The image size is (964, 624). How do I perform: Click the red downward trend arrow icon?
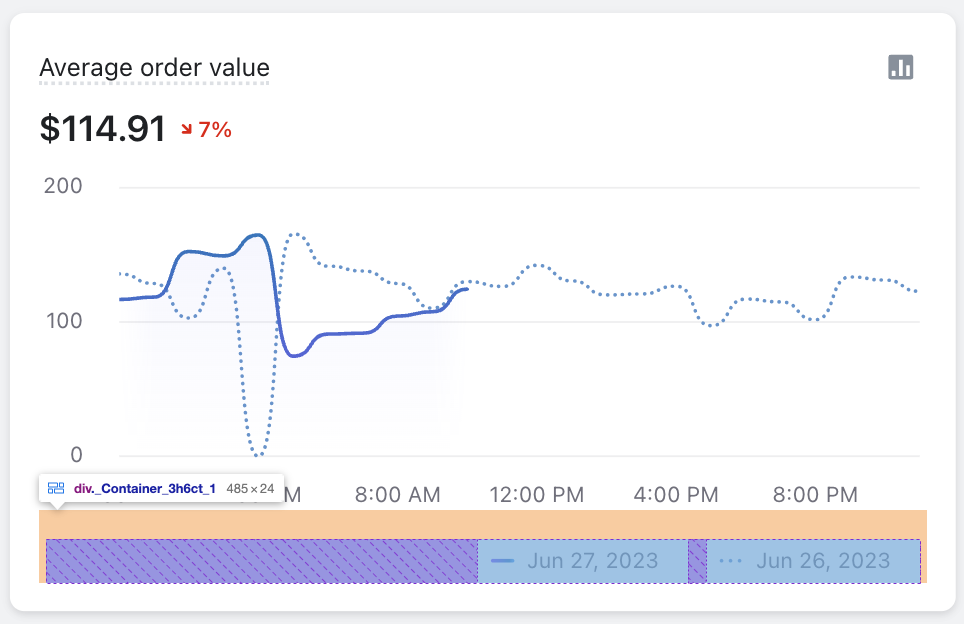click(186, 128)
